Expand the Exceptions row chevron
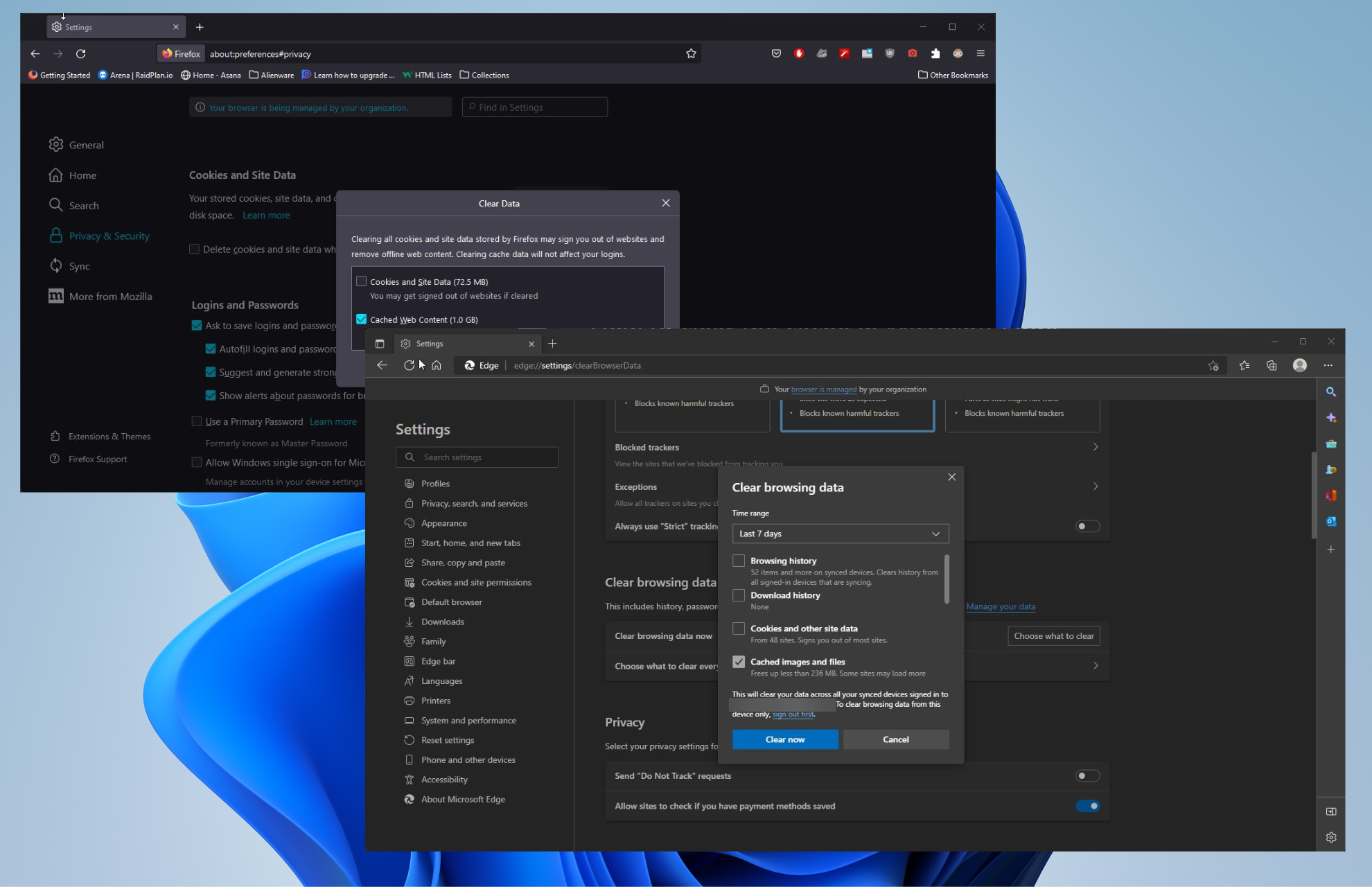 click(1096, 486)
